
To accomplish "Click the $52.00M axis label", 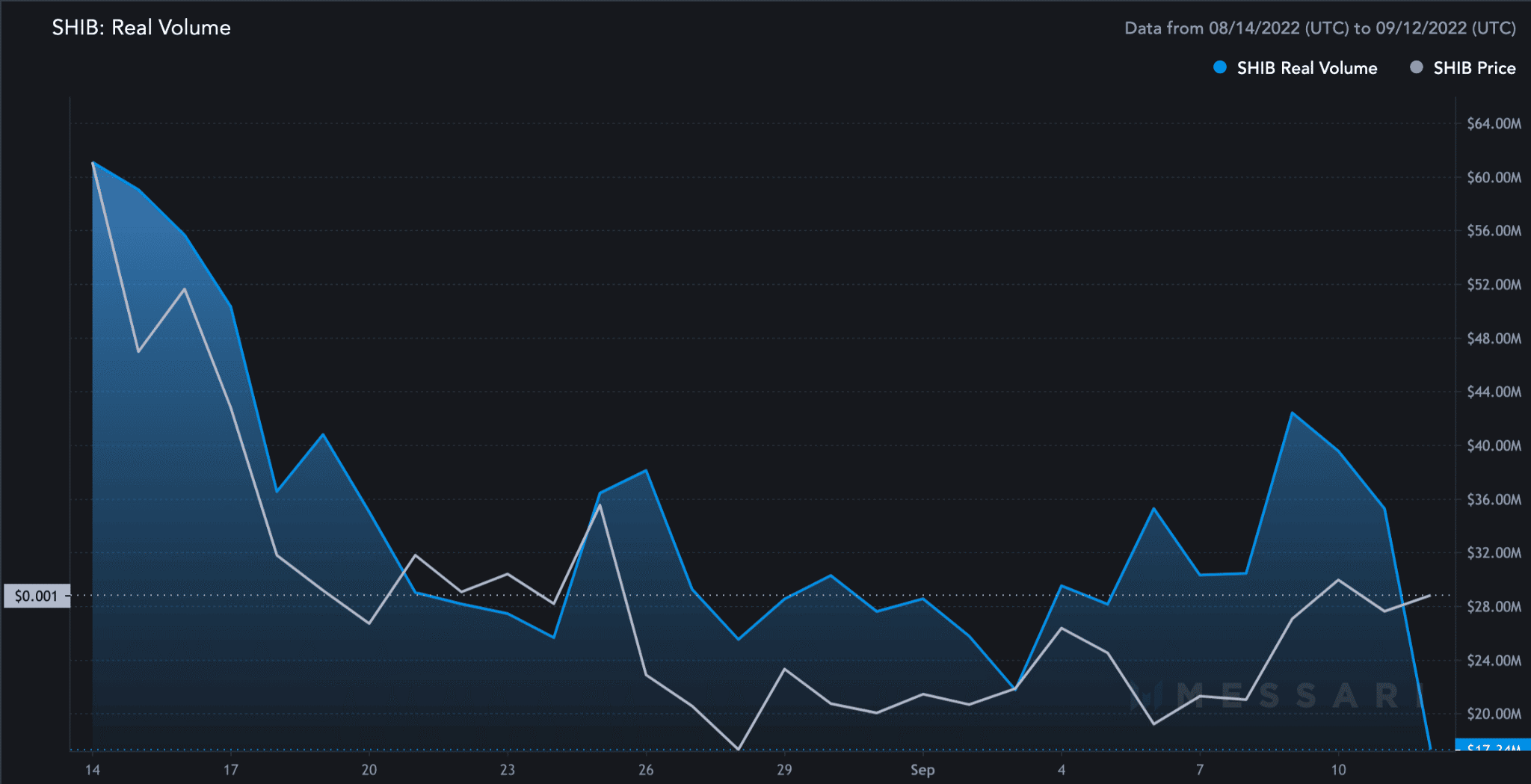I will (1494, 285).
